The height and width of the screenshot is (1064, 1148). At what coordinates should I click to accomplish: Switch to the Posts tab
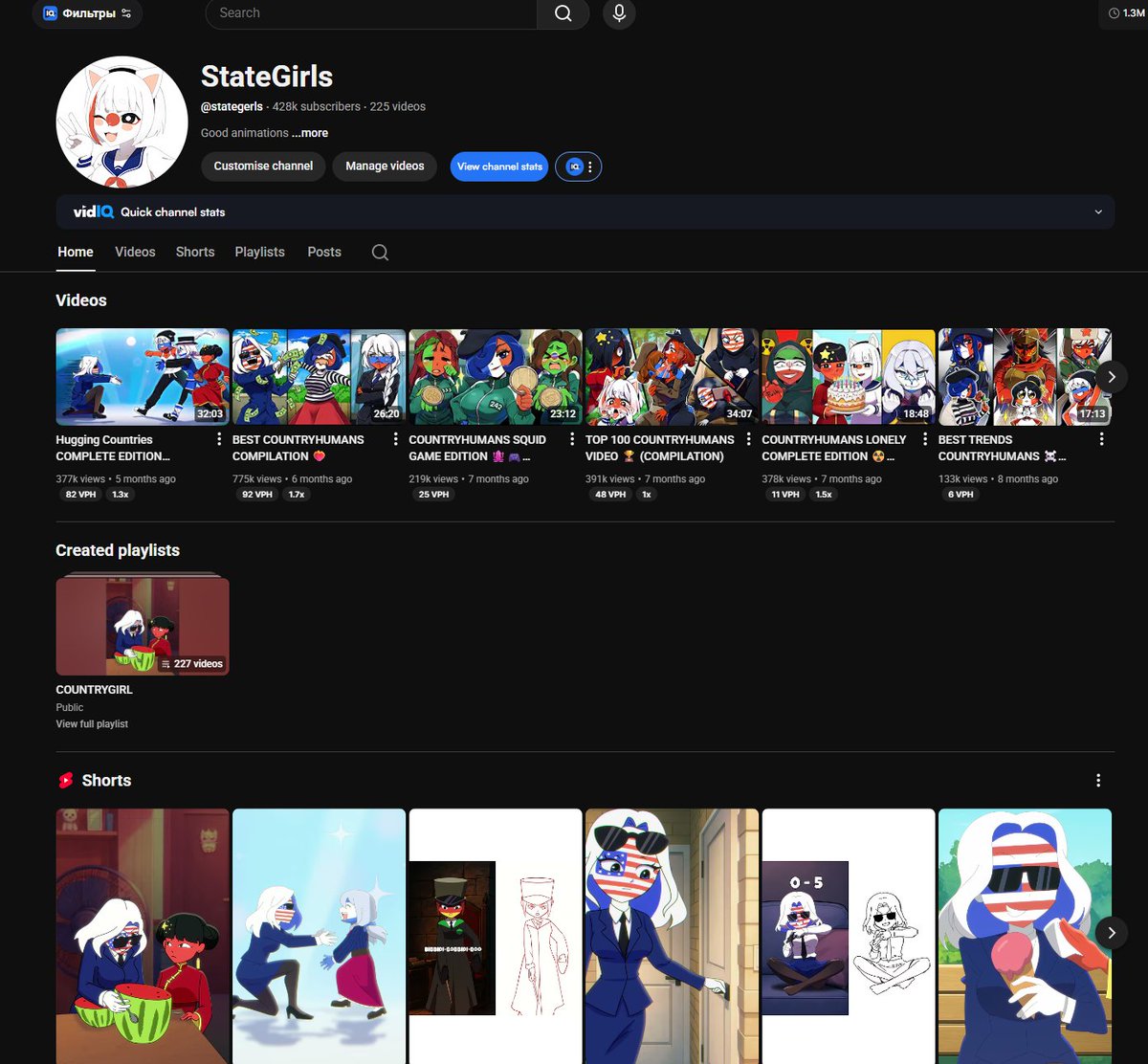click(x=324, y=252)
